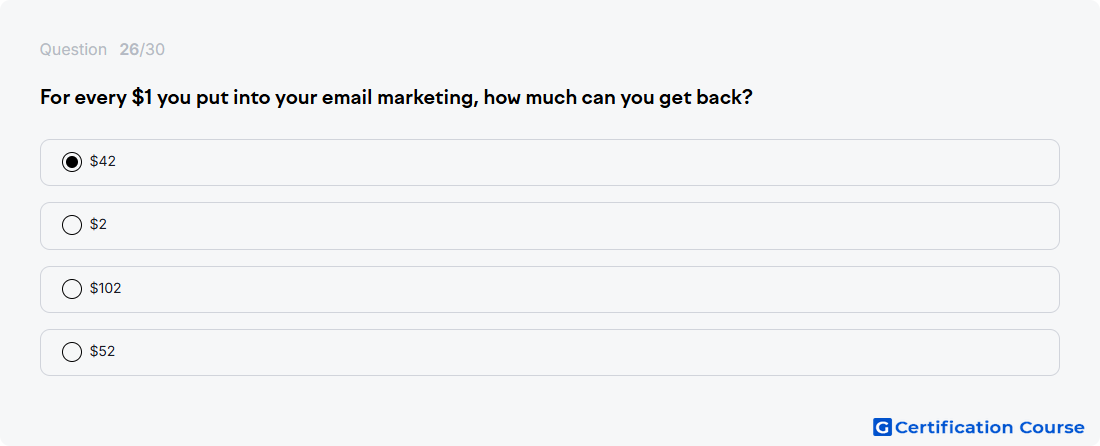Click the selected $42 radio button
This screenshot has width=1100, height=446.
click(x=72, y=162)
